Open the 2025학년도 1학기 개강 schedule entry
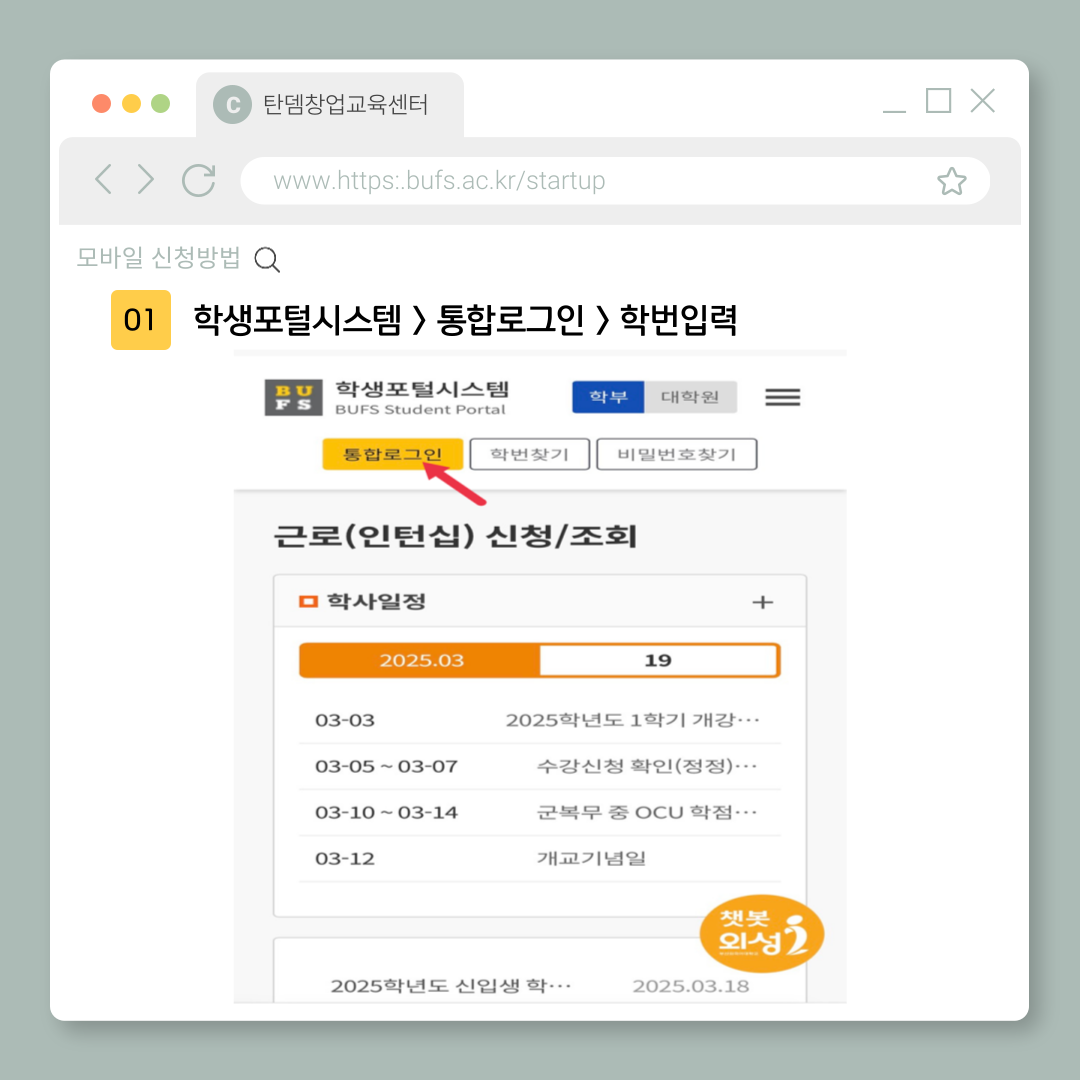The image size is (1080, 1080). pyautogui.click(x=632, y=720)
